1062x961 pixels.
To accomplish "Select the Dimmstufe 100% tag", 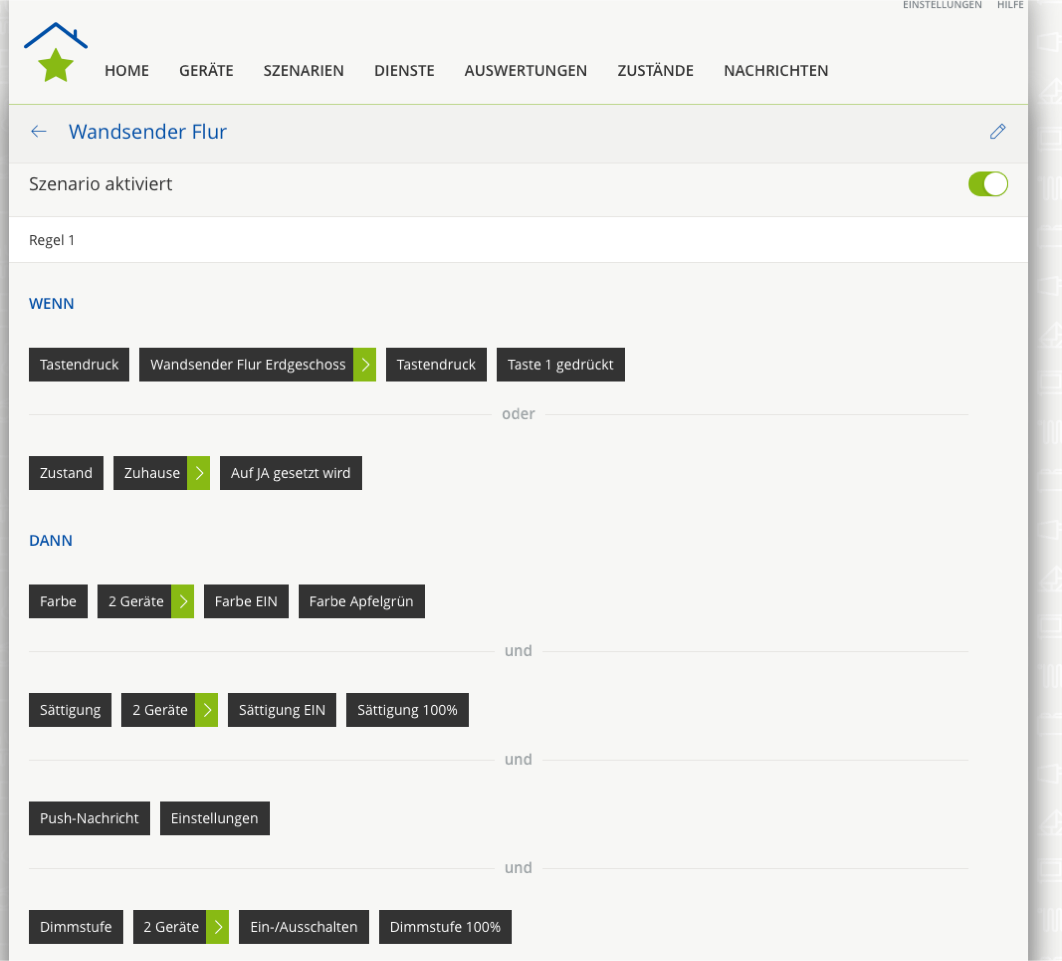I will coord(445,927).
